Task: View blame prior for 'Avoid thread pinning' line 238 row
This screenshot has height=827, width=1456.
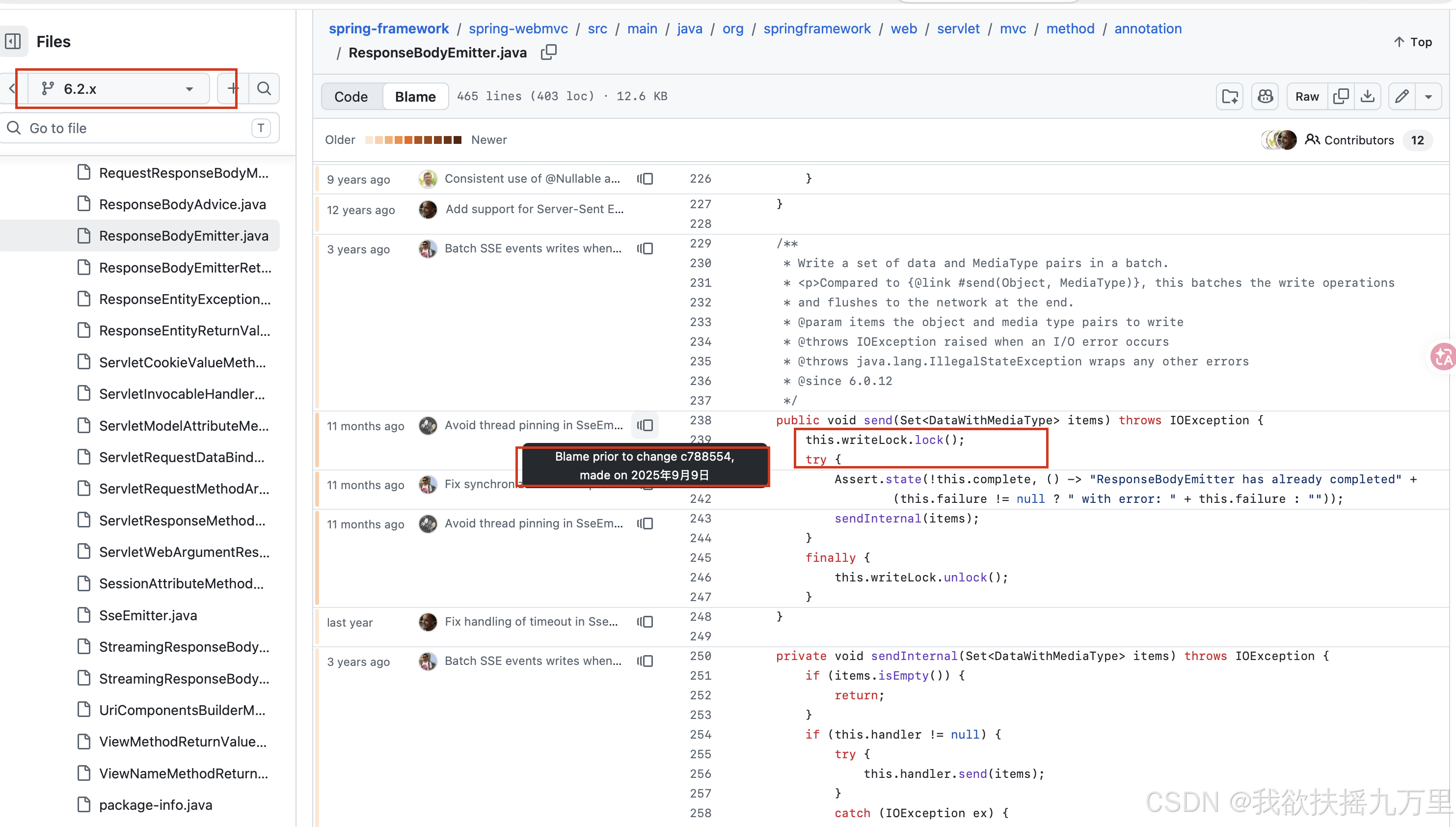Action: tap(645, 425)
